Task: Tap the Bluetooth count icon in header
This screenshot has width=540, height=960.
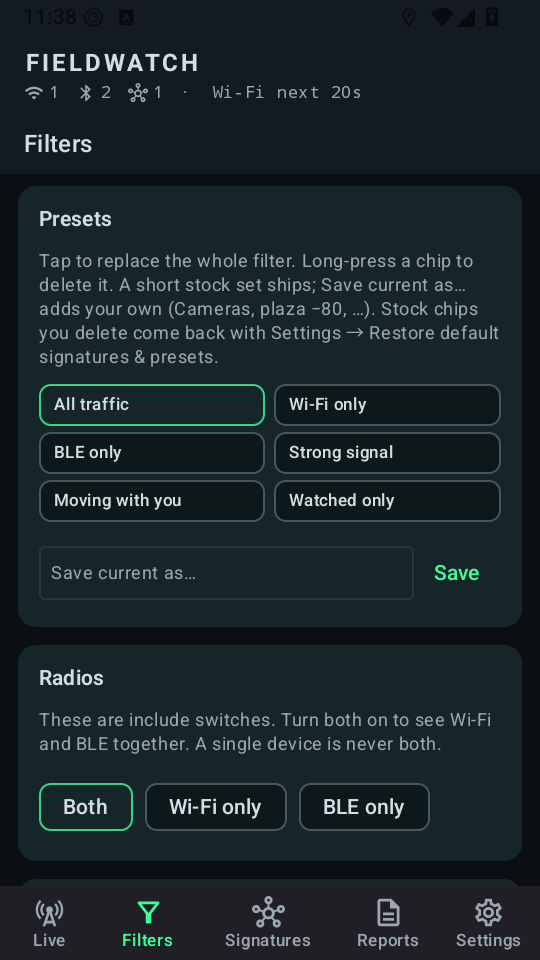Action: [x=86, y=92]
